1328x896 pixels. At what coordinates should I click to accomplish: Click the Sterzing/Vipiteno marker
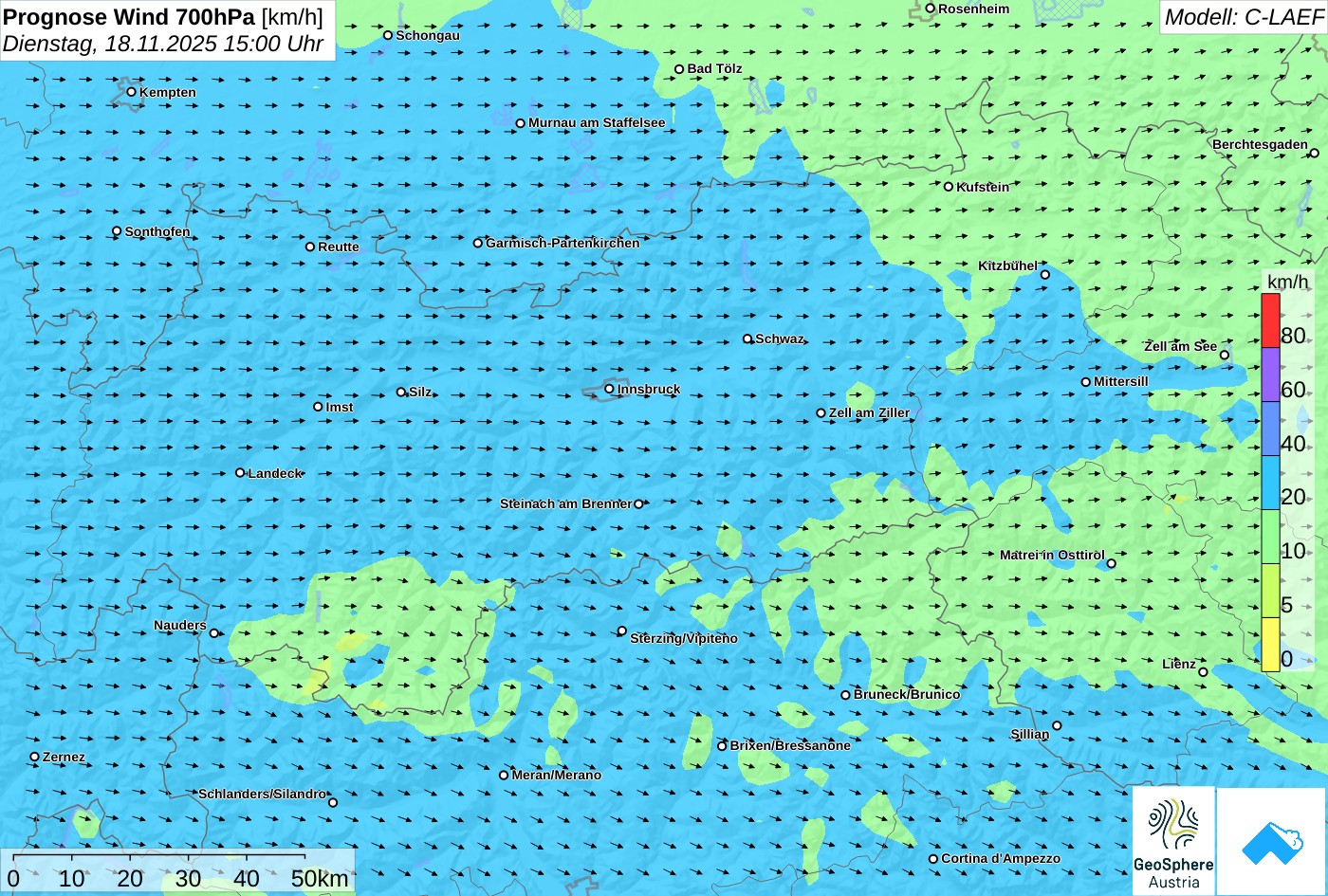621,631
